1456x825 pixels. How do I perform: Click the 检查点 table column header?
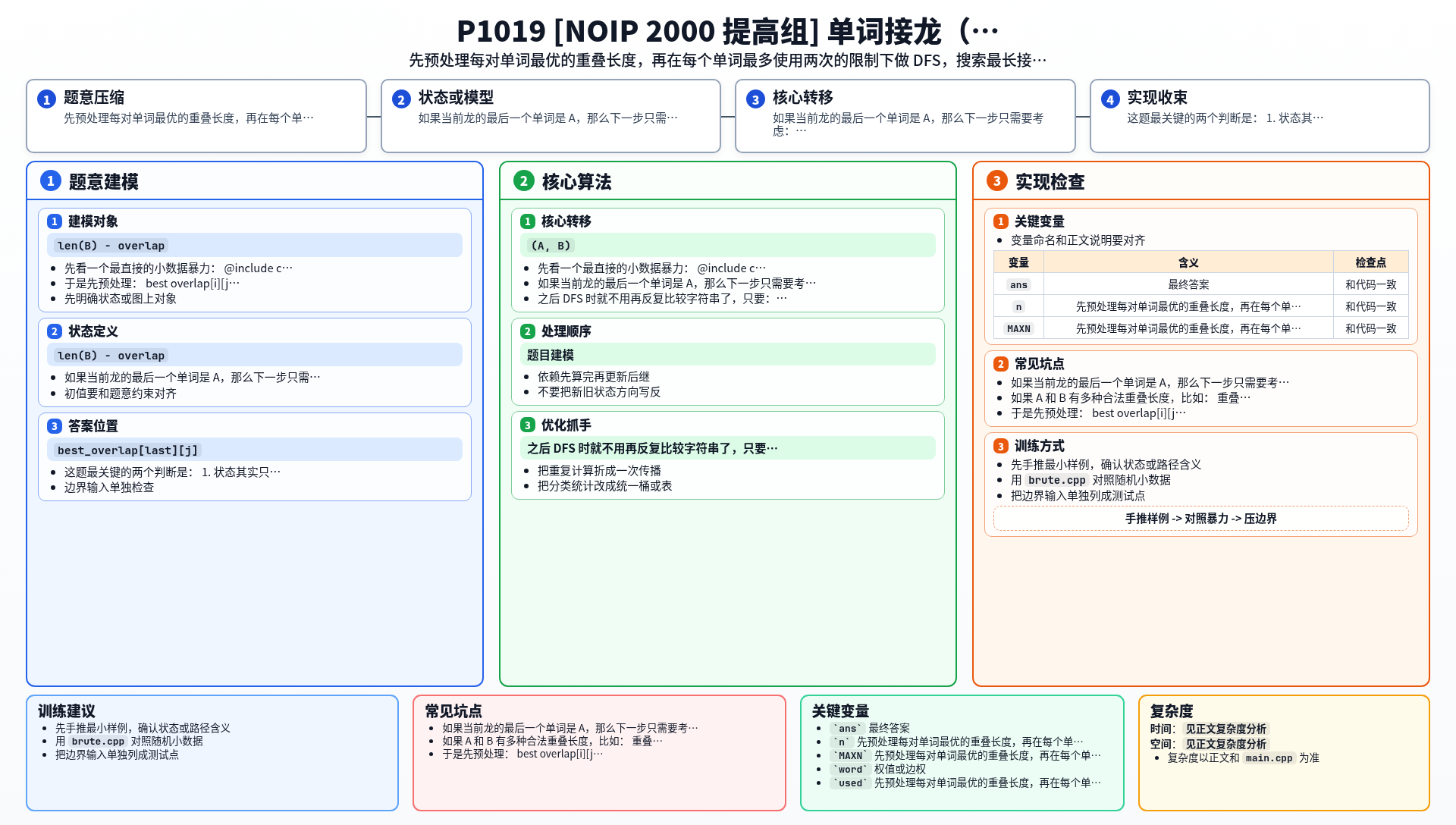point(1371,262)
